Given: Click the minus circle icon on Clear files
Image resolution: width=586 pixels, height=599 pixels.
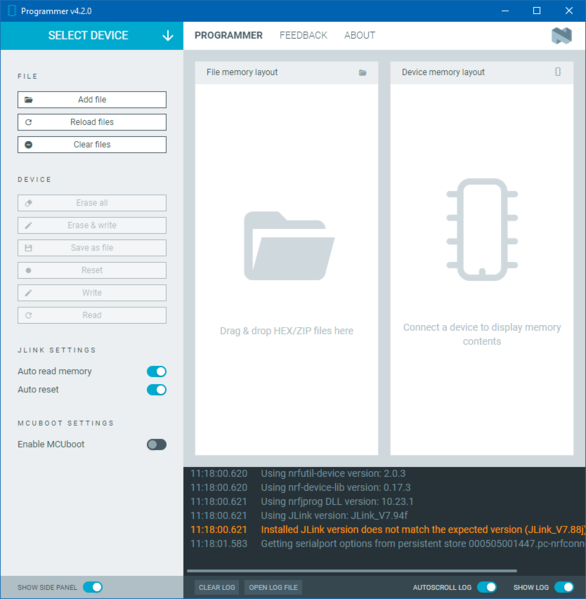Looking at the screenshot, I should (x=28, y=145).
